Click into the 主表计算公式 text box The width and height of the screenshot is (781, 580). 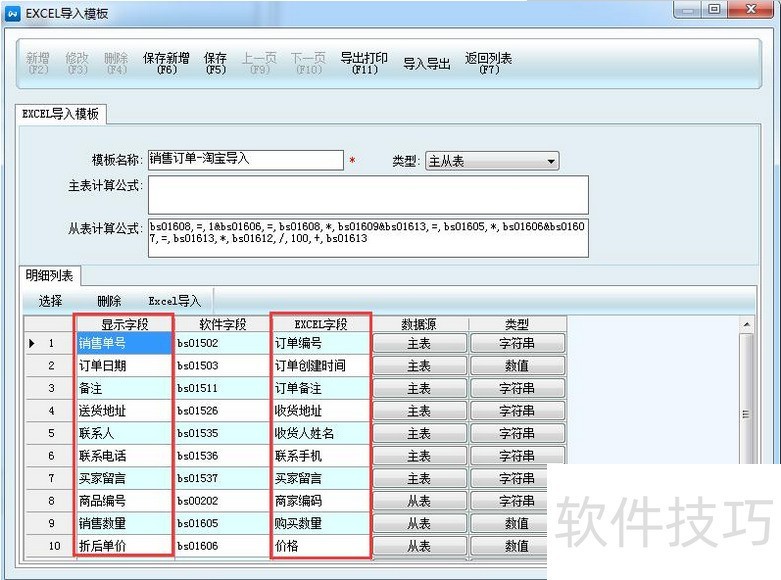[368, 195]
